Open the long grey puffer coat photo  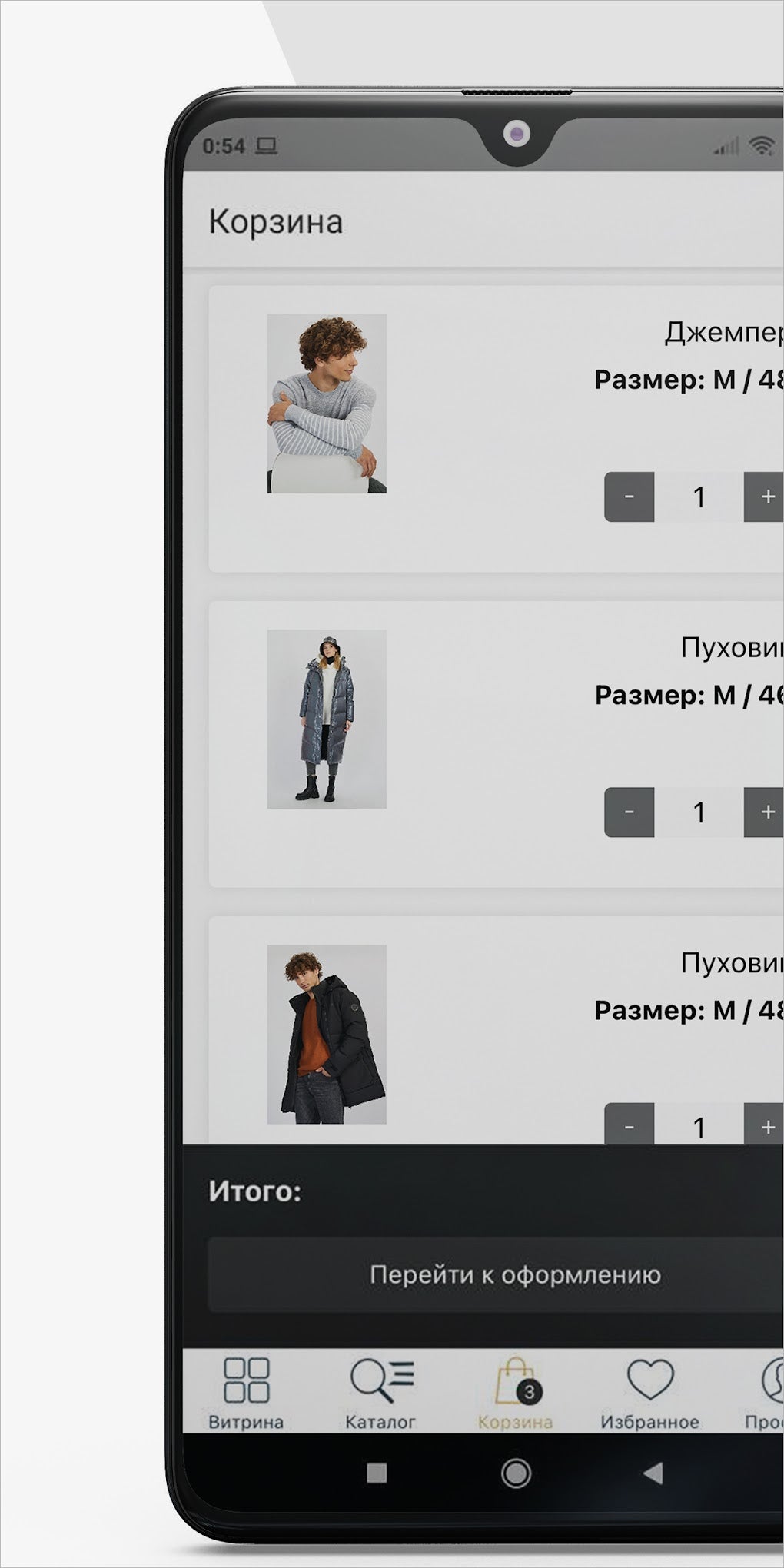(327, 719)
